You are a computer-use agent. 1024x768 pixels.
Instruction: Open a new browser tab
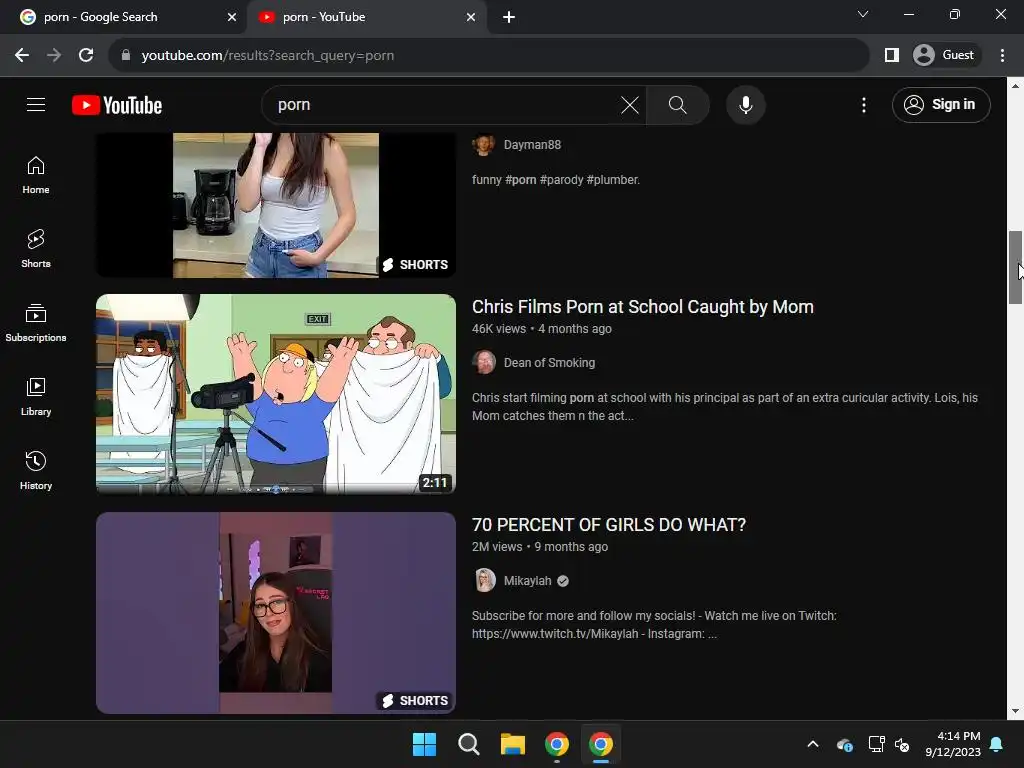509,17
